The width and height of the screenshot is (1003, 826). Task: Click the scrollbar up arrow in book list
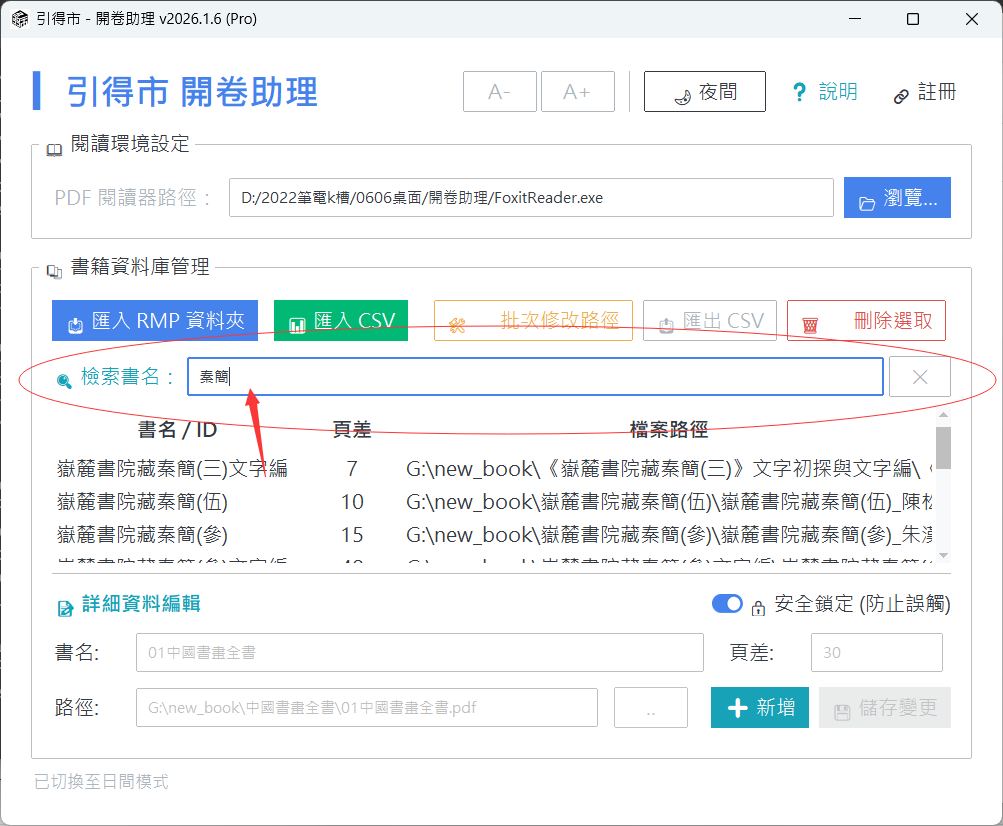942,416
